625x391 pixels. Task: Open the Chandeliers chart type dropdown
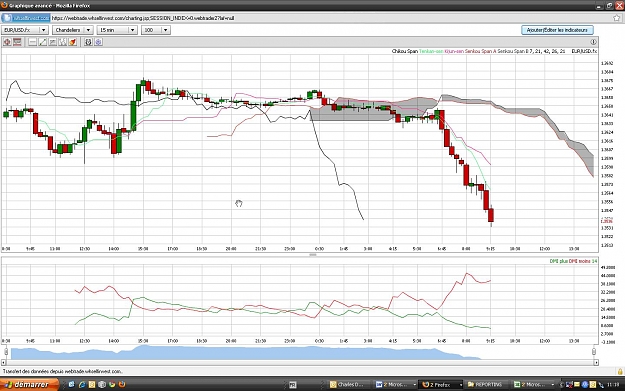pos(73,30)
